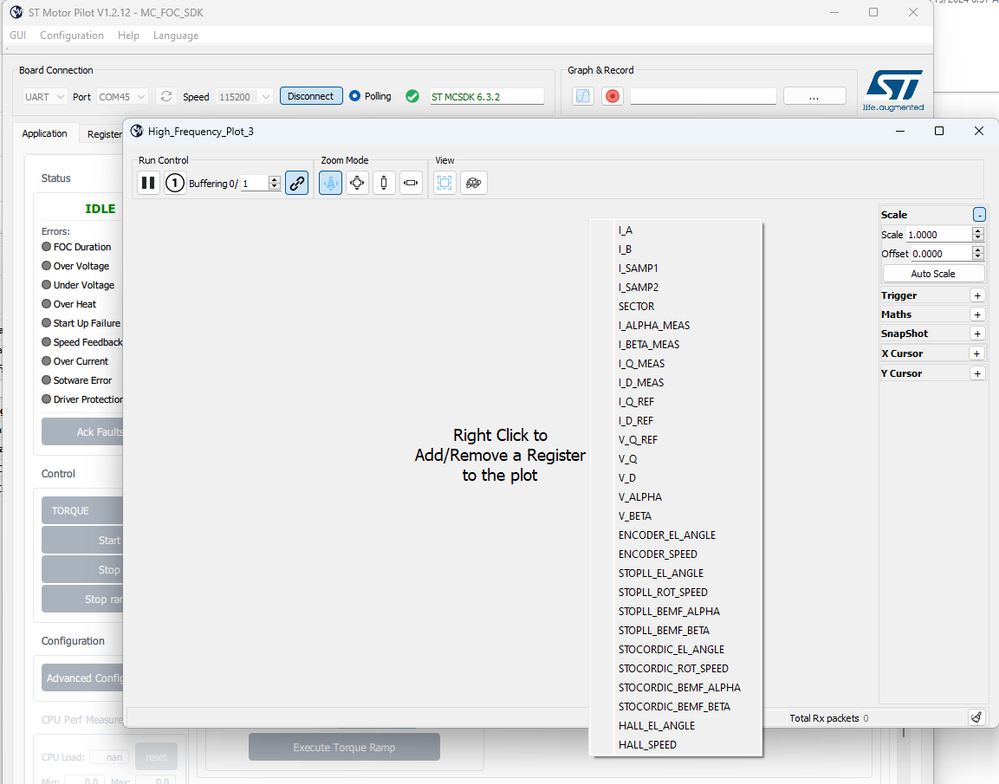Screen dimensions: 999x784
Task: Expand the SnapShot section
Action: [x=977, y=334]
